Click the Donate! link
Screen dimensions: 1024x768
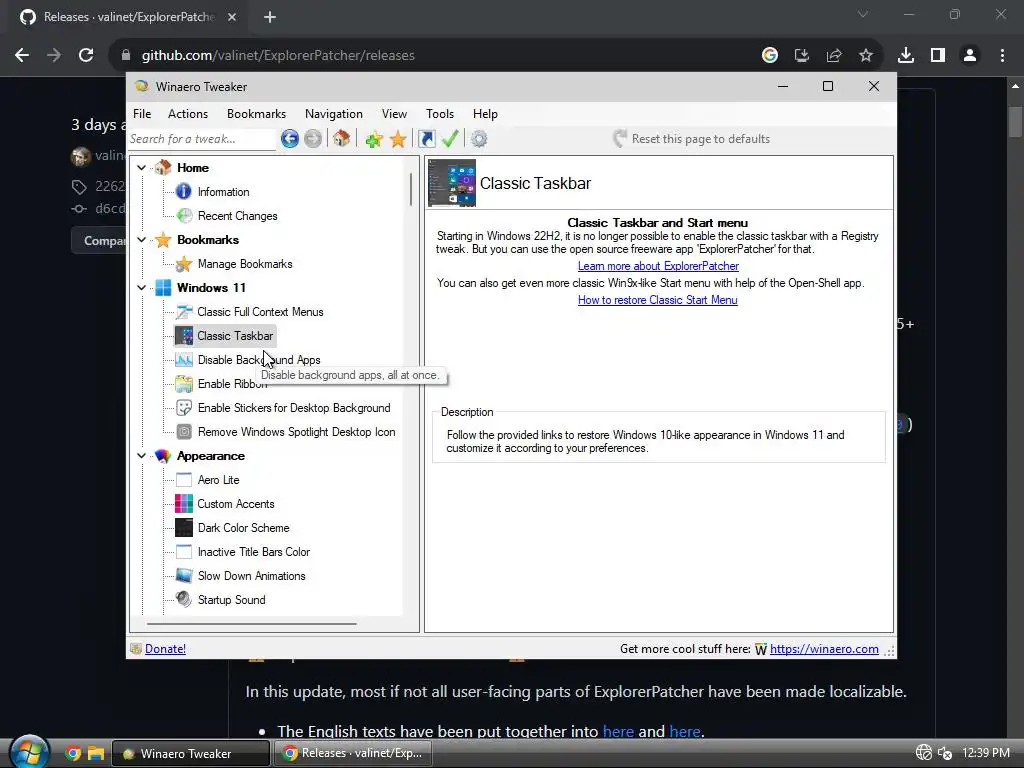pyautogui.click(x=165, y=648)
